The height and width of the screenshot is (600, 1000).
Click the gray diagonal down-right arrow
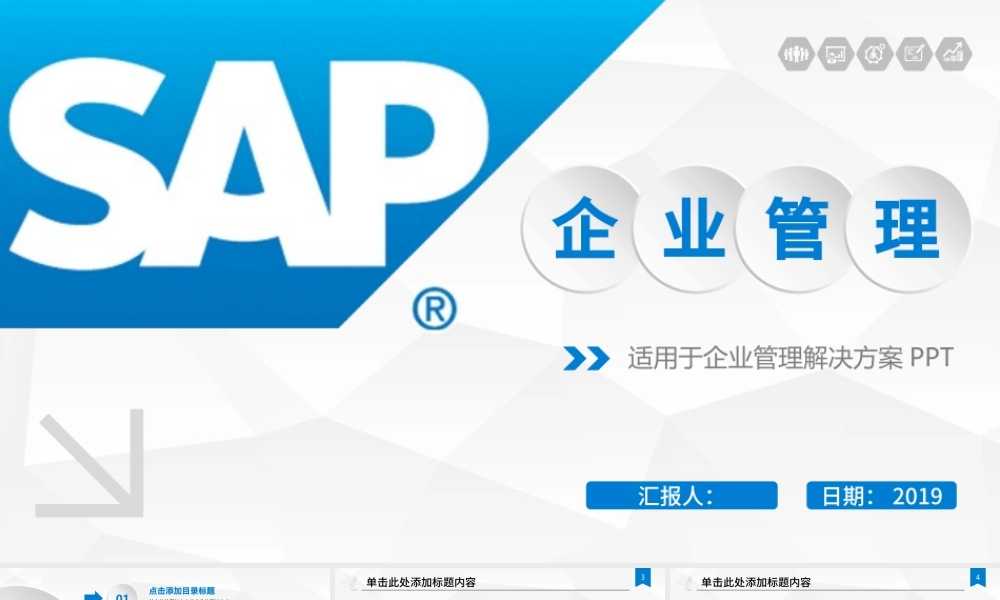coord(90,464)
